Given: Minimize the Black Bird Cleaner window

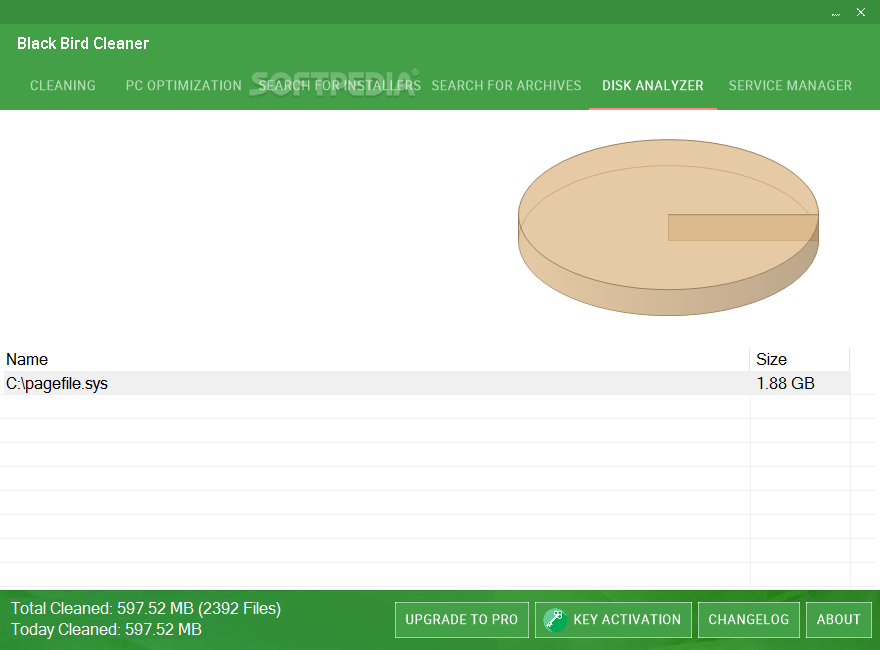Looking at the screenshot, I should point(836,12).
